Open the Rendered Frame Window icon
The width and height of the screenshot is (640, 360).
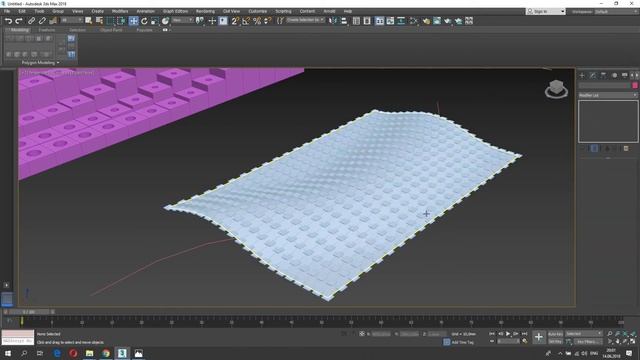click(437, 21)
